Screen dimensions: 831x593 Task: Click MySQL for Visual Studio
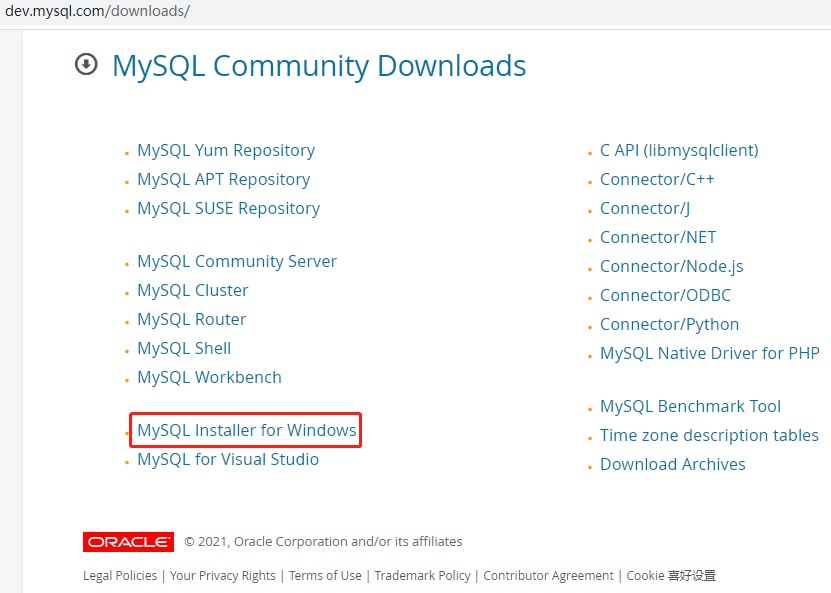click(228, 459)
